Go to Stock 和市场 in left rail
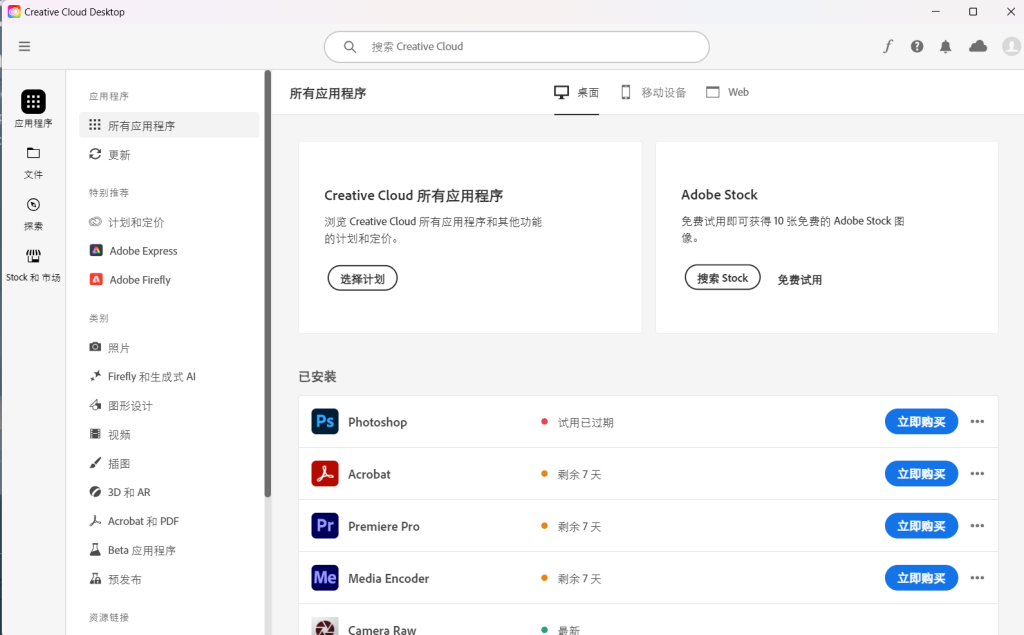This screenshot has width=1024, height=635. [33, 265]
